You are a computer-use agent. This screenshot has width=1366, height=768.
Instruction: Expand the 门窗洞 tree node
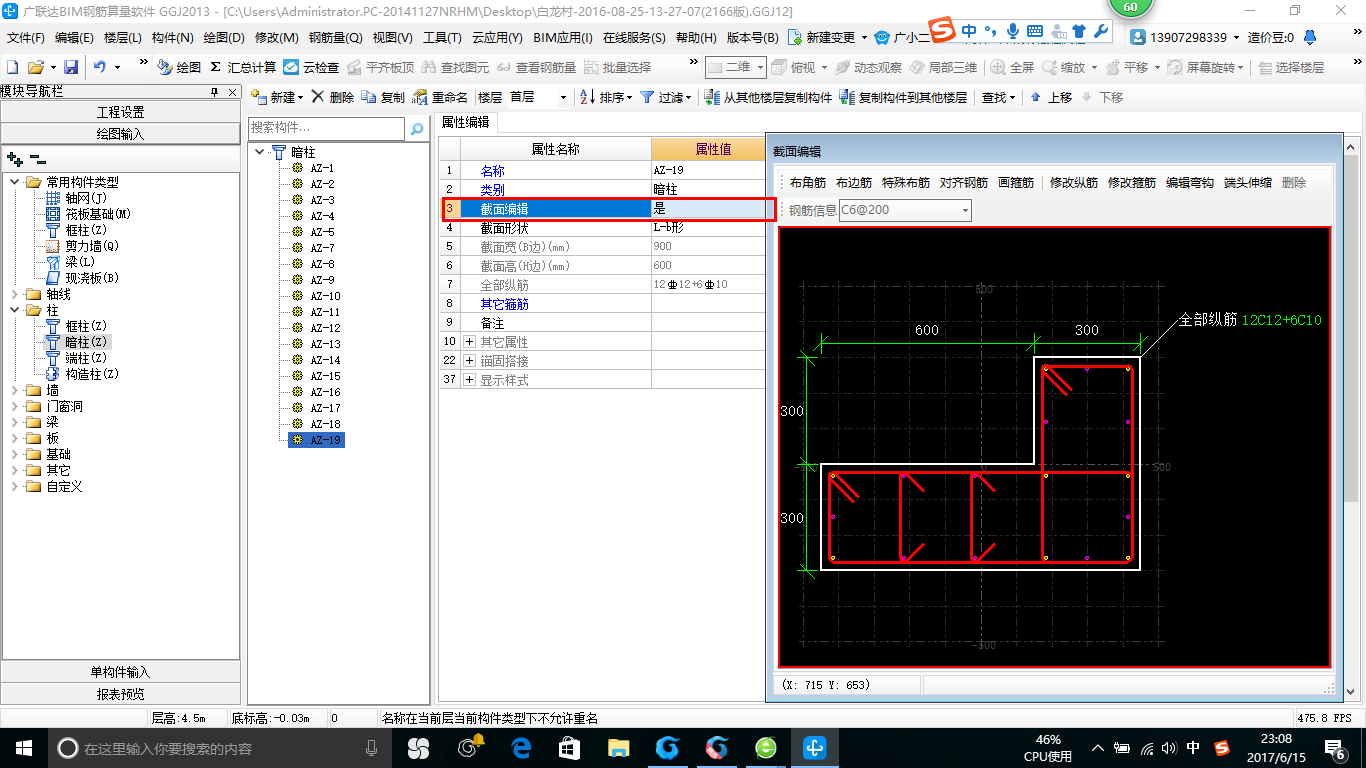coord(15,406)
